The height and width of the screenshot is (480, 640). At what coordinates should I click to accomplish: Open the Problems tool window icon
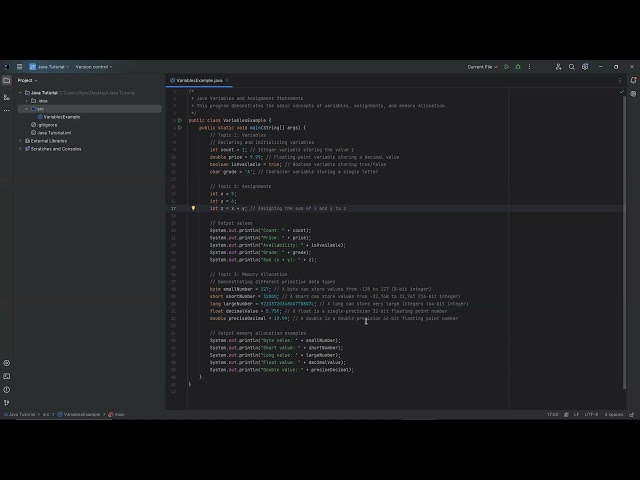(7, 390)
